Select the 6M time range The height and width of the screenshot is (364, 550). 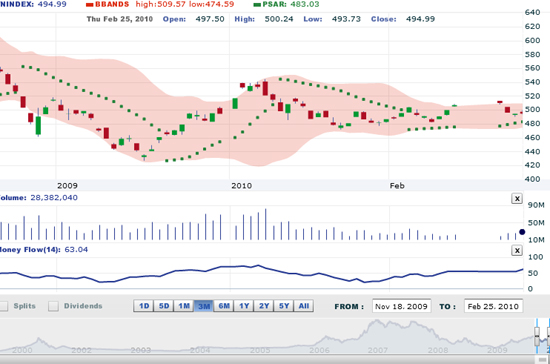tap(224, 306)
